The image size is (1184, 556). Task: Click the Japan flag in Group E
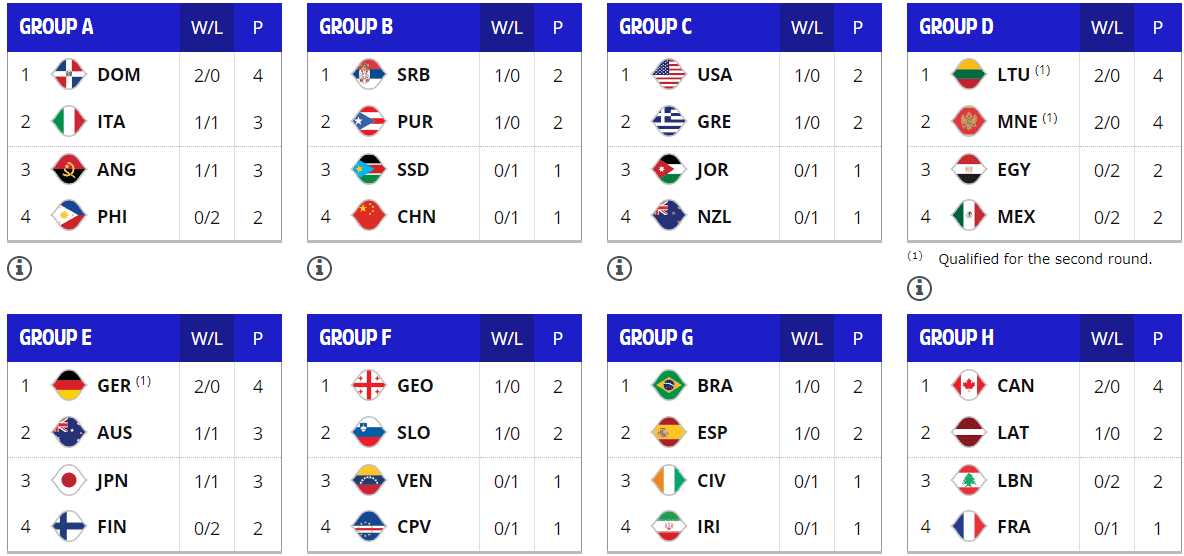tap(69, 481)
